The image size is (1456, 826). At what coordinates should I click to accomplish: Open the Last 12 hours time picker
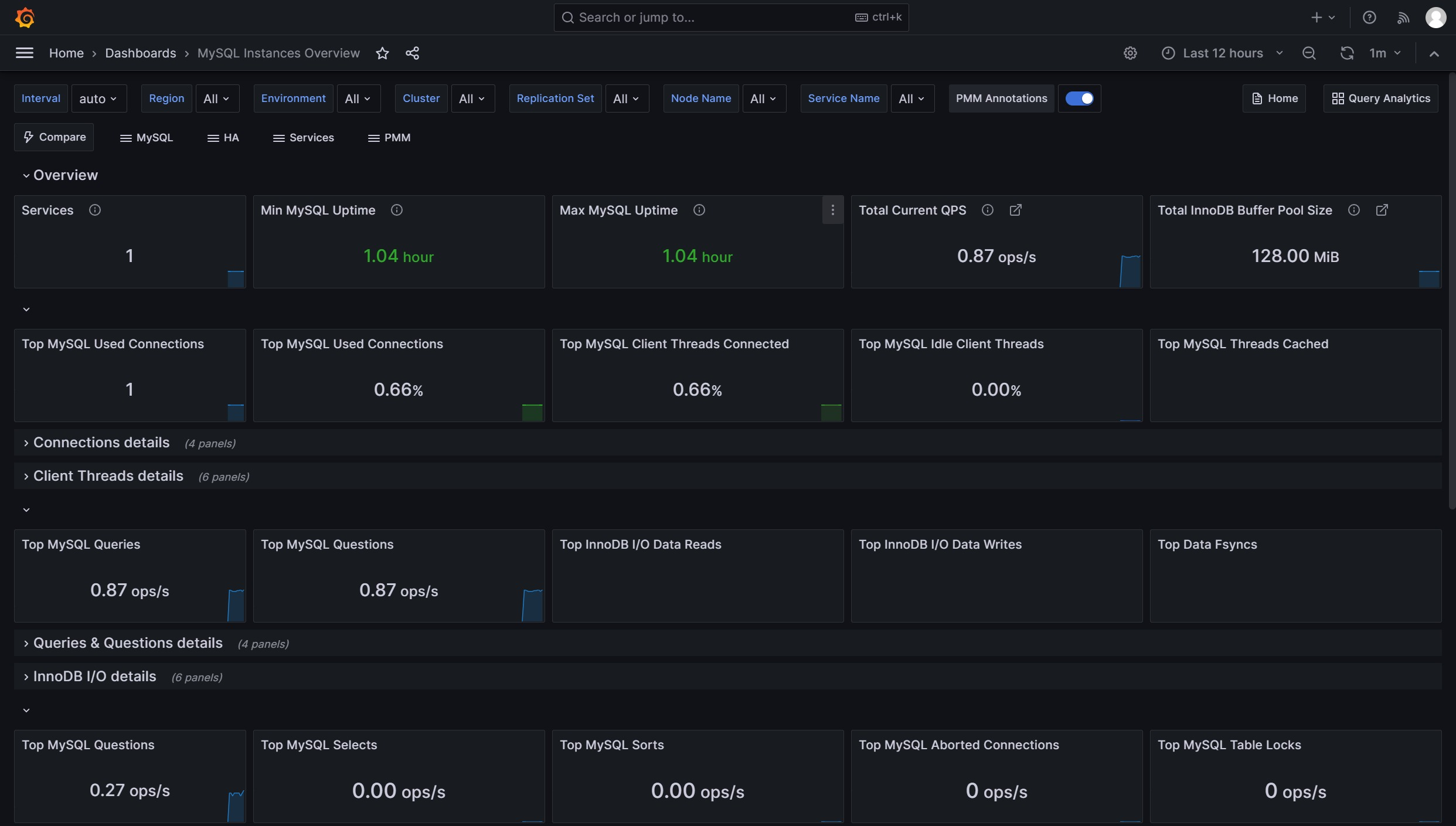1222,53
